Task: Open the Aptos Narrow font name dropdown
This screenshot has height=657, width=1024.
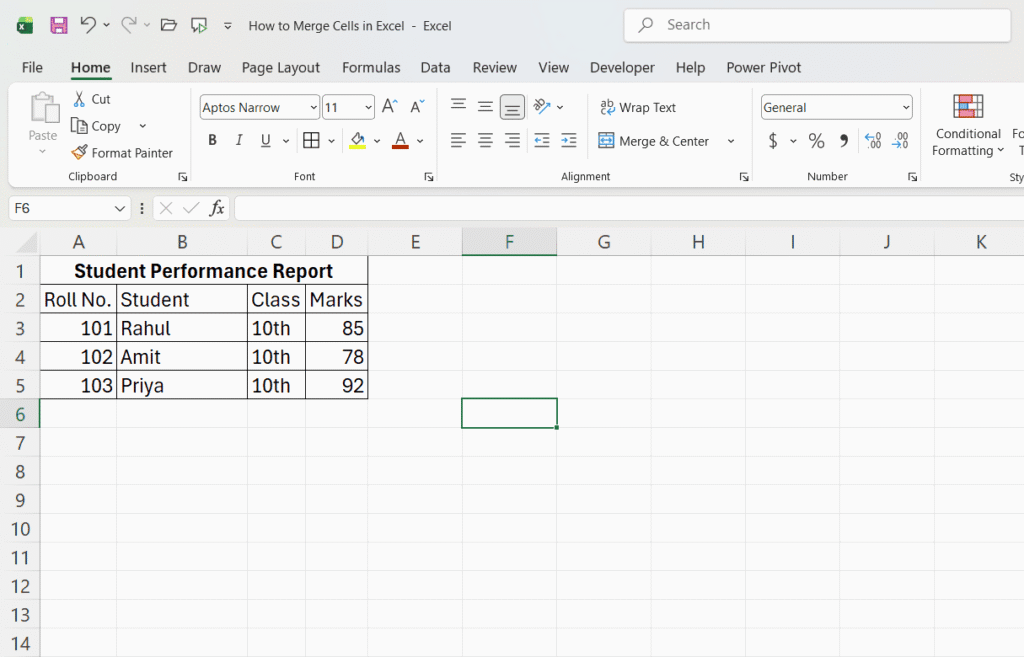Action: click(x=314, y=107)
